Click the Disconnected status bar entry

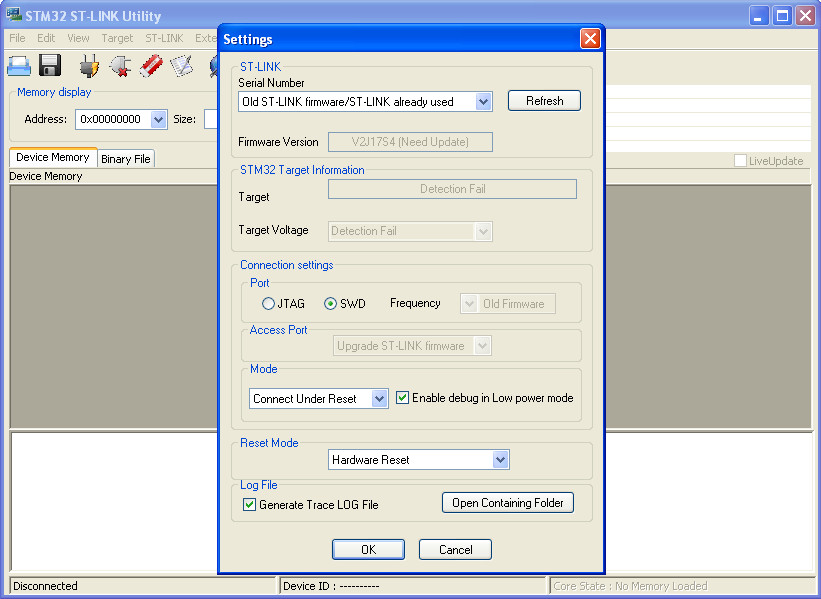point(142,586)
